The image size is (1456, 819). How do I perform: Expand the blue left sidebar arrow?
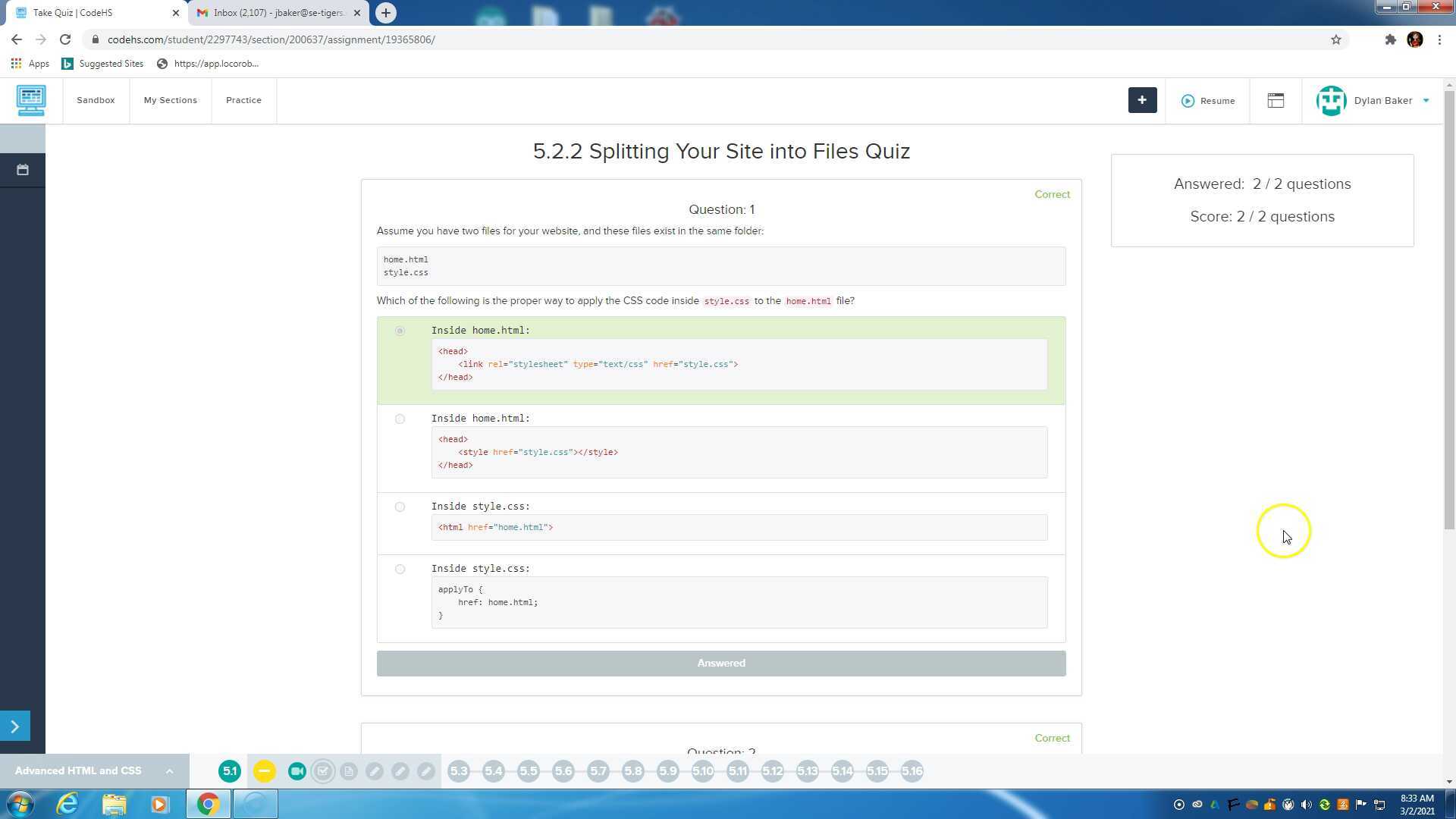pyautogui.click(x=14, y=726)
